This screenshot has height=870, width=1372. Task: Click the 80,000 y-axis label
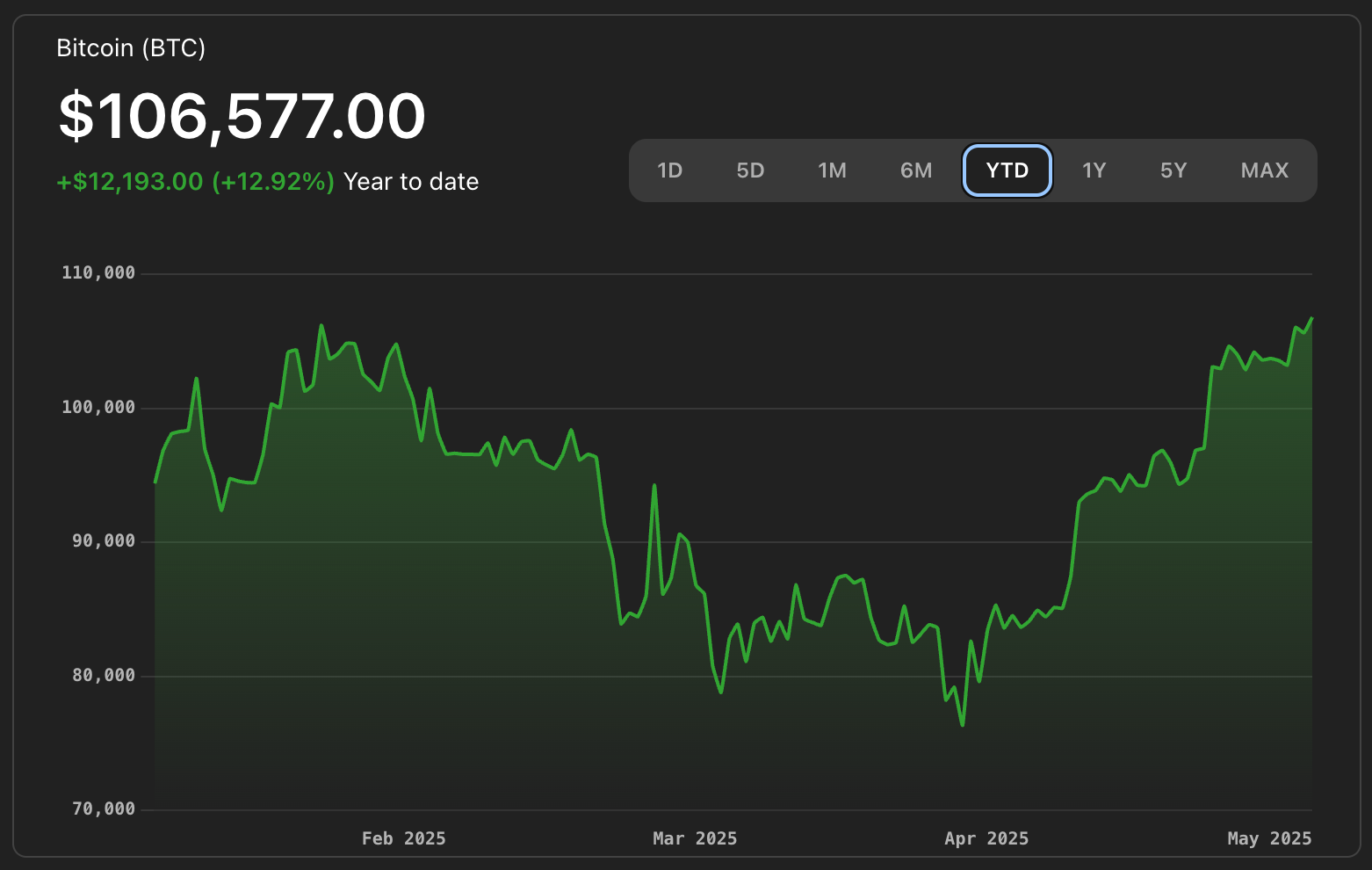tap(104, 675)
